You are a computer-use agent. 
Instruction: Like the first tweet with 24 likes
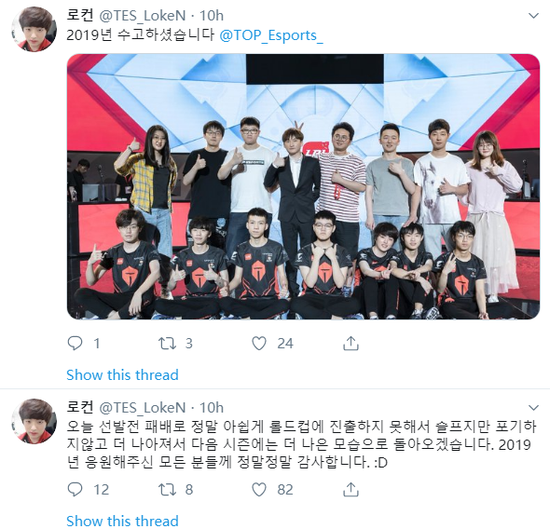pyautogui.click(x=259, y=343)
